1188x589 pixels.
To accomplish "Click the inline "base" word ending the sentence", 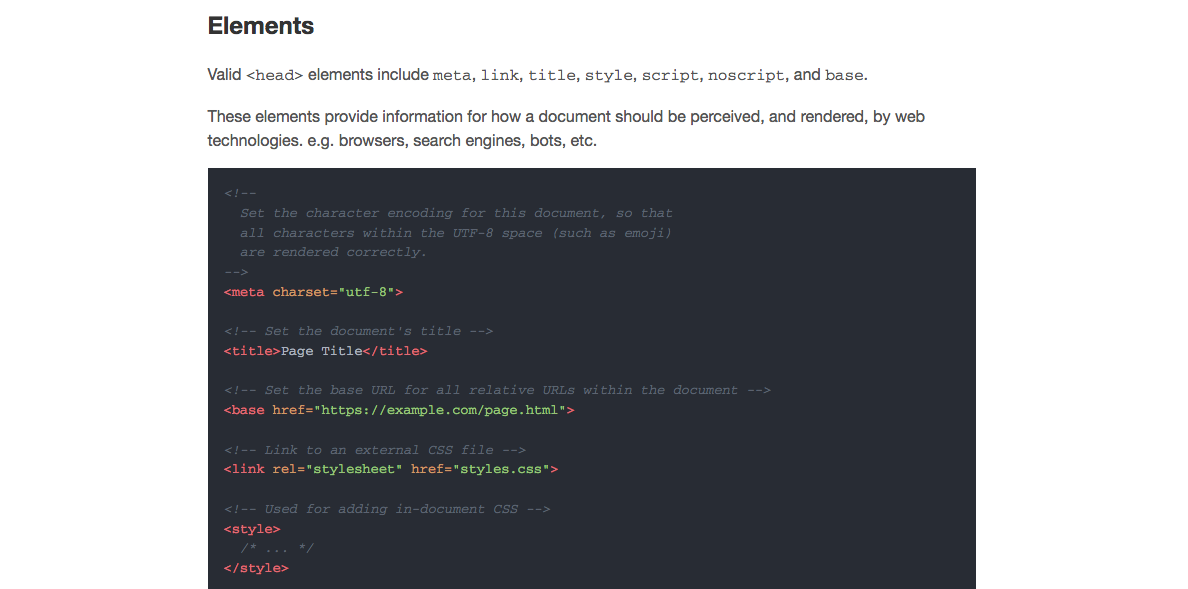I will [x=844, y=76].
